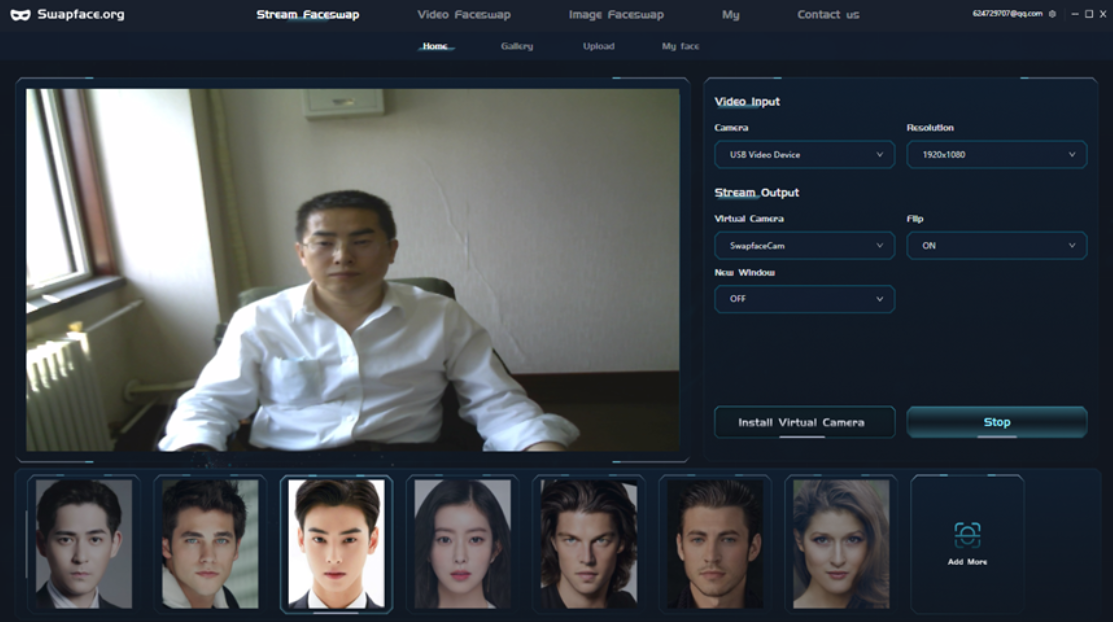Click the account email in title bar
The height and width of the screenshot is (622, 1113).
(x=1007, y=13)
